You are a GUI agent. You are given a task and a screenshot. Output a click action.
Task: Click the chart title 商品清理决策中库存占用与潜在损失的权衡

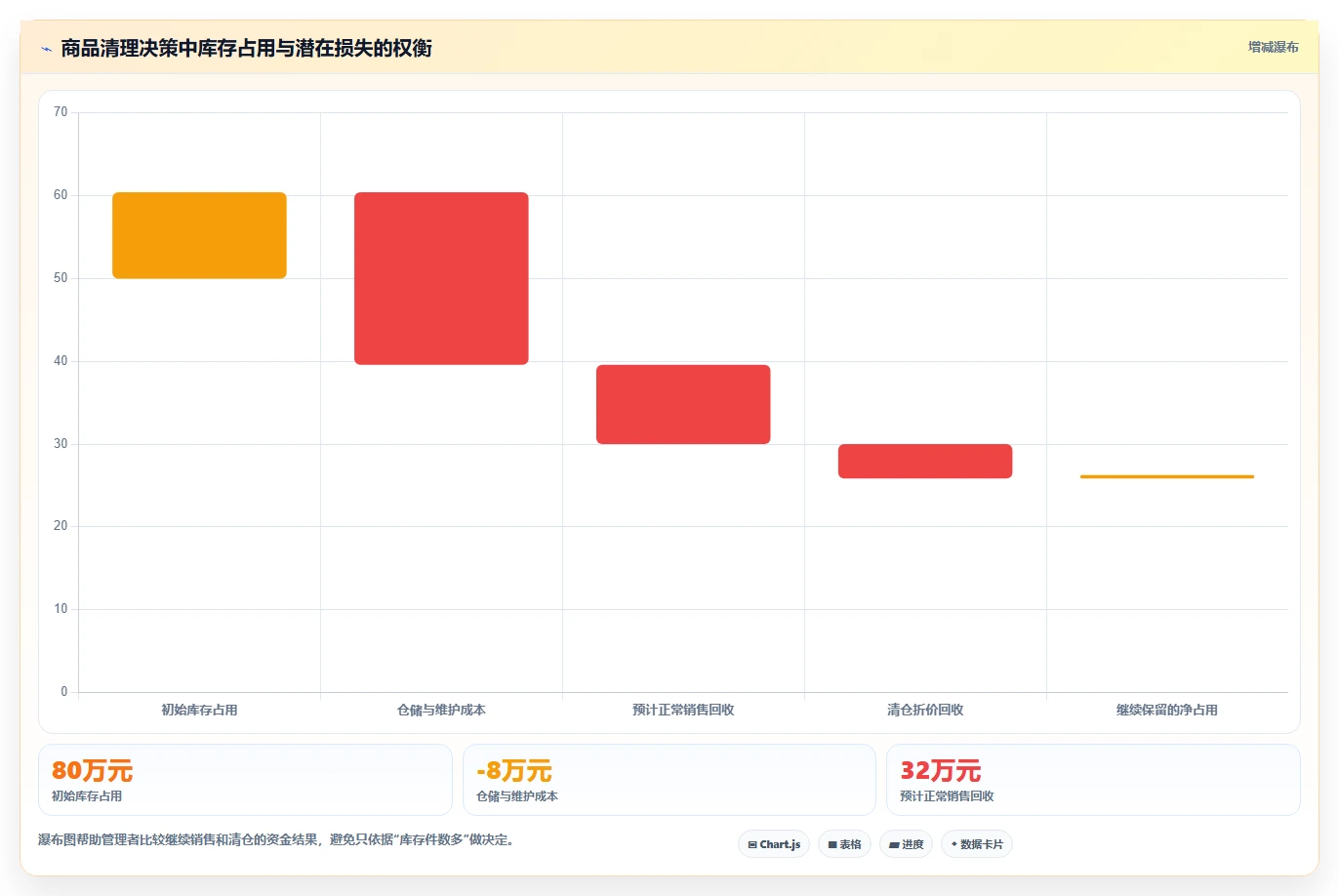pyautogui.click(x=246, y=48)
